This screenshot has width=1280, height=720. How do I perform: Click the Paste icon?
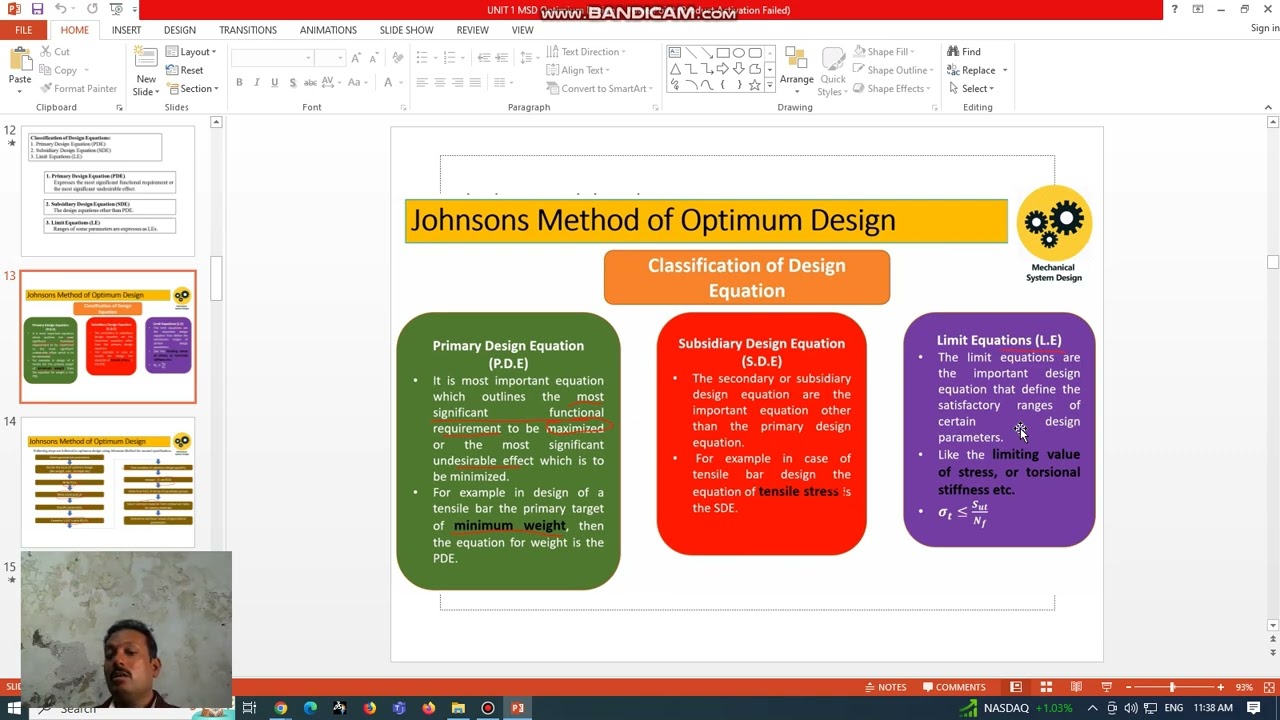tap(19, 59)
